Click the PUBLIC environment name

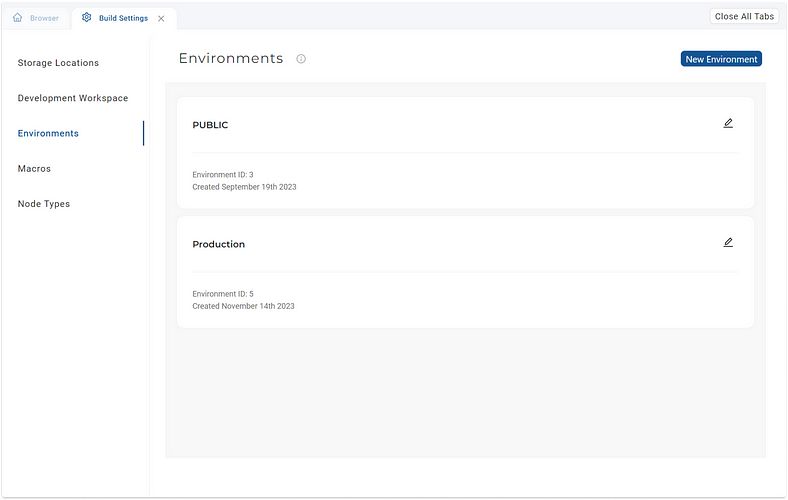tap(210, 125)
